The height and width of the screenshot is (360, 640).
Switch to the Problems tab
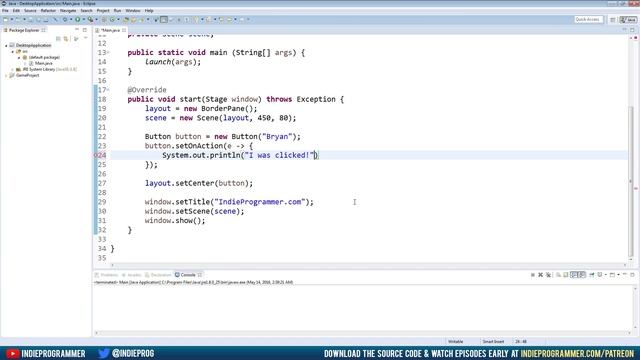[106, 275]
